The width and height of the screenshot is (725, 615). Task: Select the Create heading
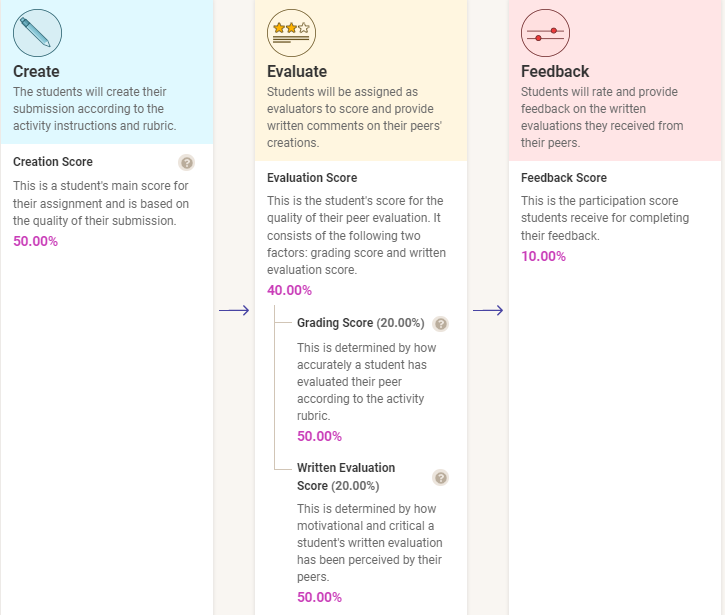coord(36,72)
